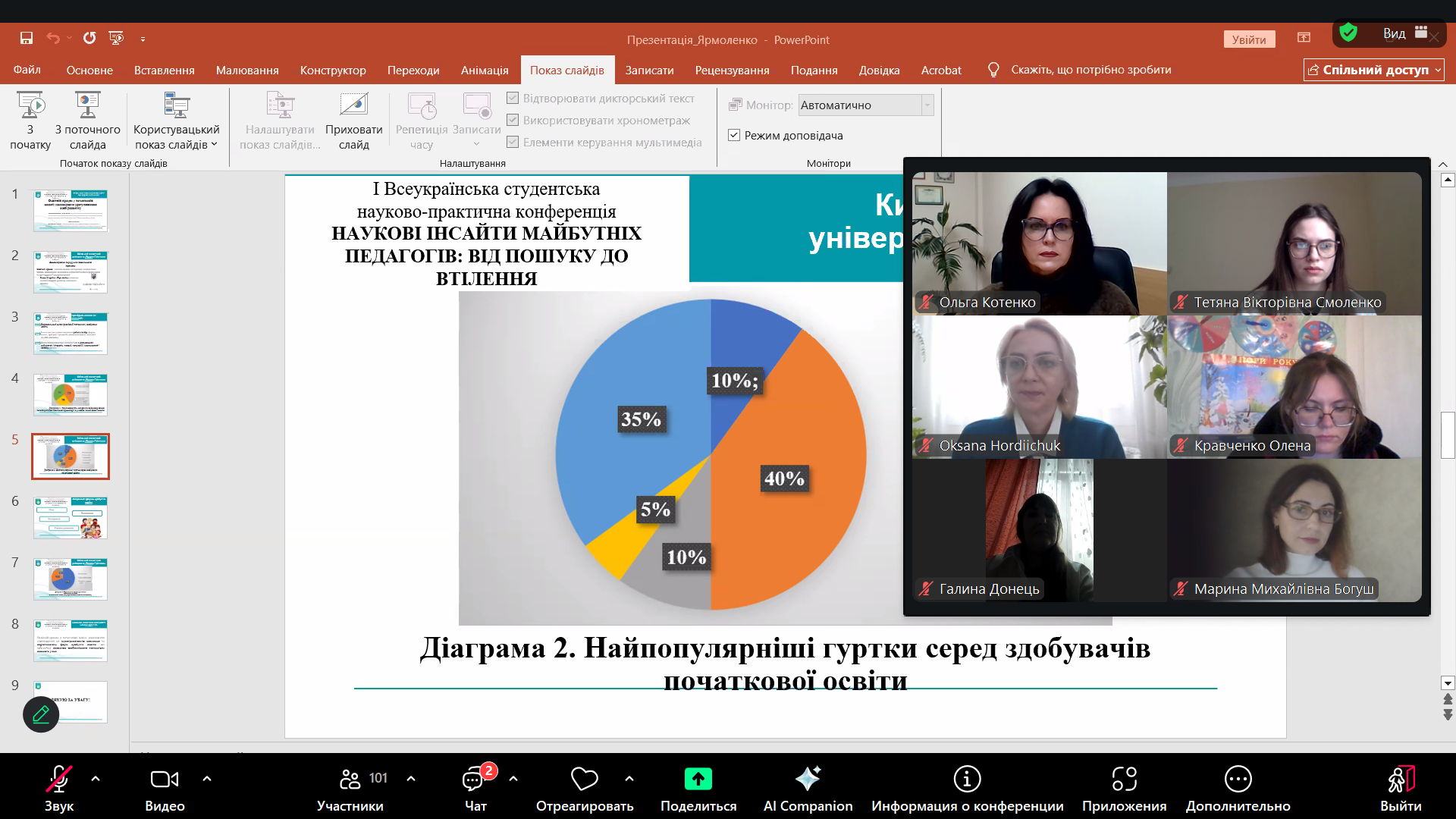
Task: Open audio options arrow next to Звук
Action: [96, 778]
